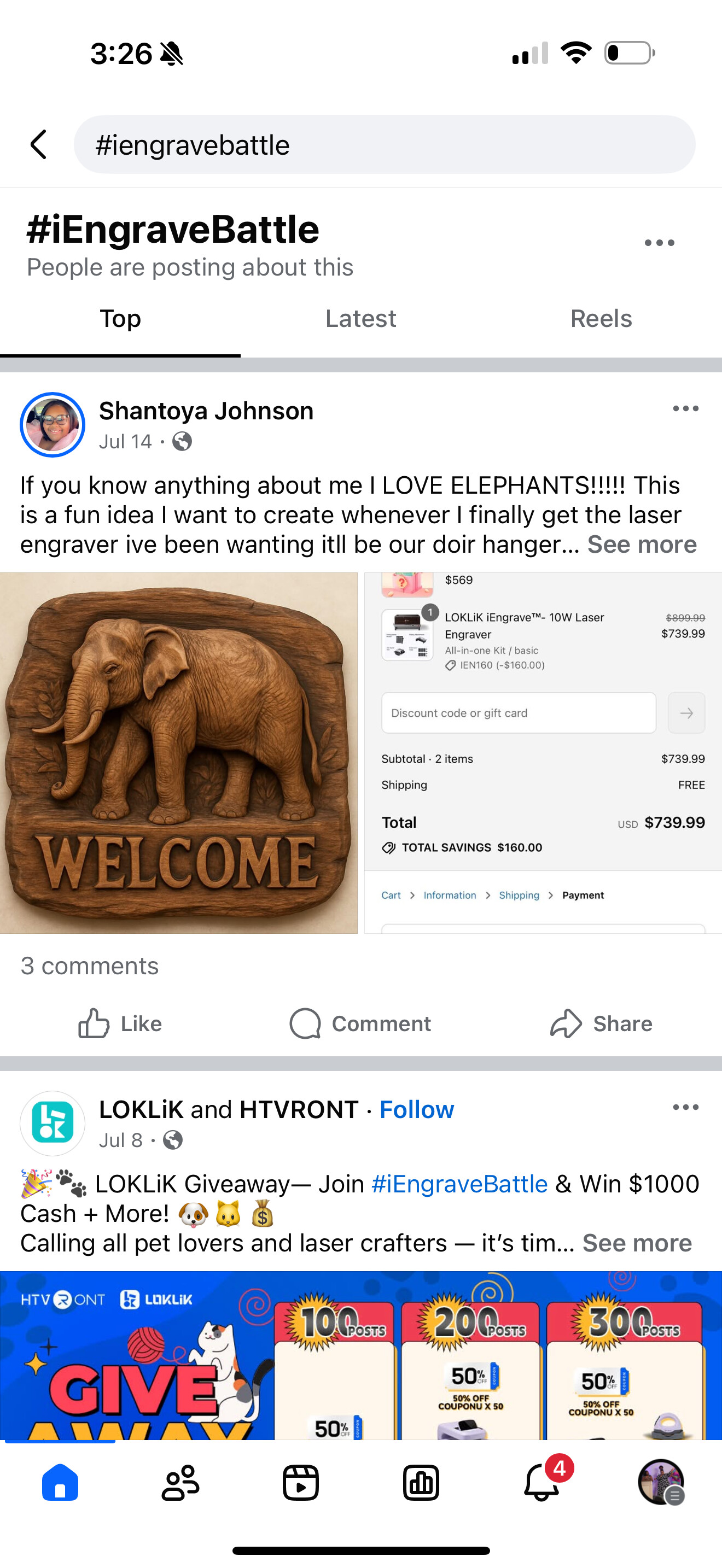
Task: Open profile menu avatar in bottom bar
Action: [x=661, y=1483]
